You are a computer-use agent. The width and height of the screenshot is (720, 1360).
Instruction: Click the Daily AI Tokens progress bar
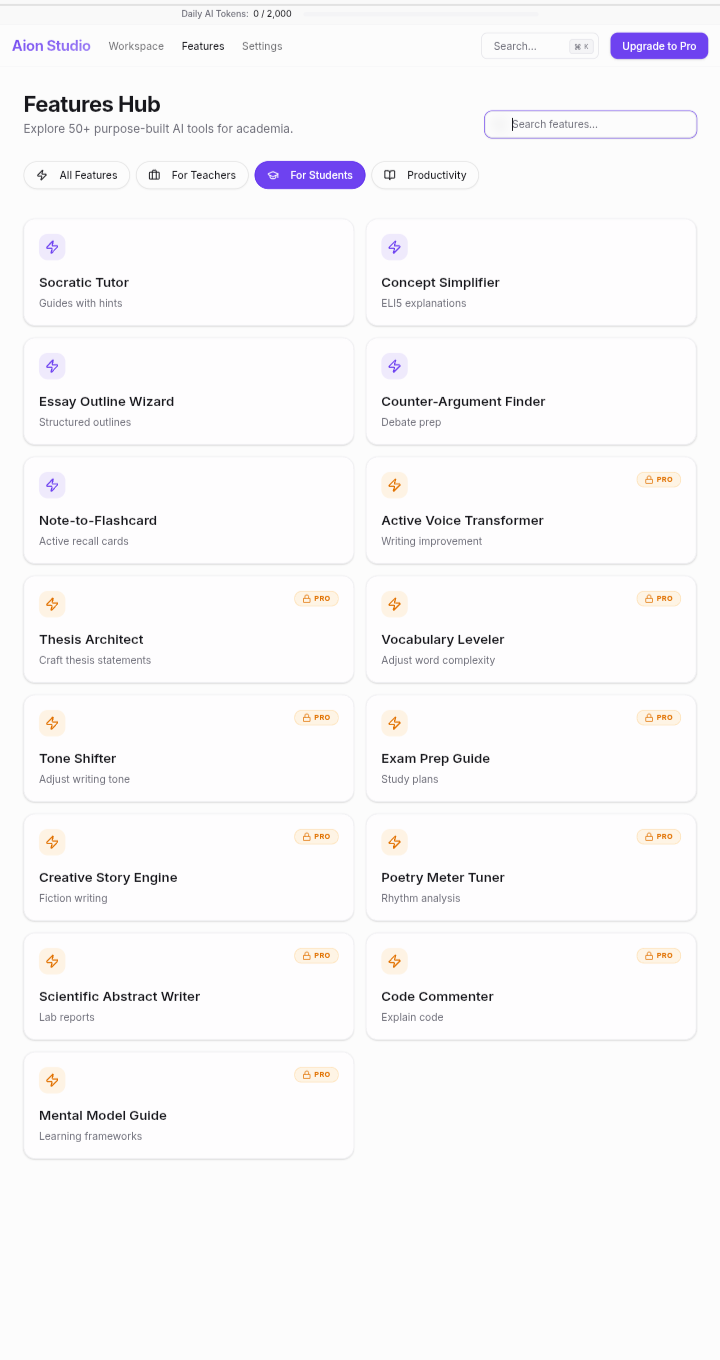(420, 14)
